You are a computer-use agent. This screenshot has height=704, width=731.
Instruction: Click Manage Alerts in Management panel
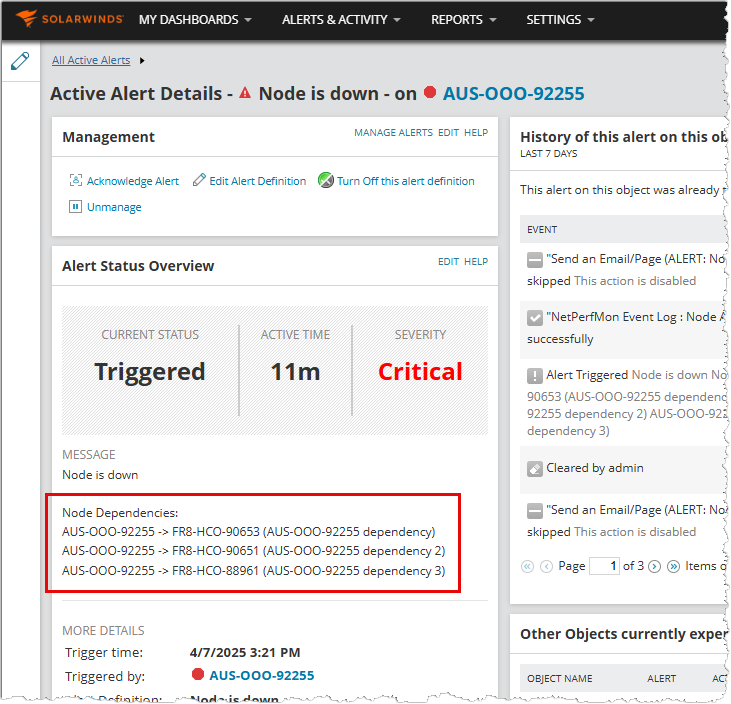click(x=393, y=132)
